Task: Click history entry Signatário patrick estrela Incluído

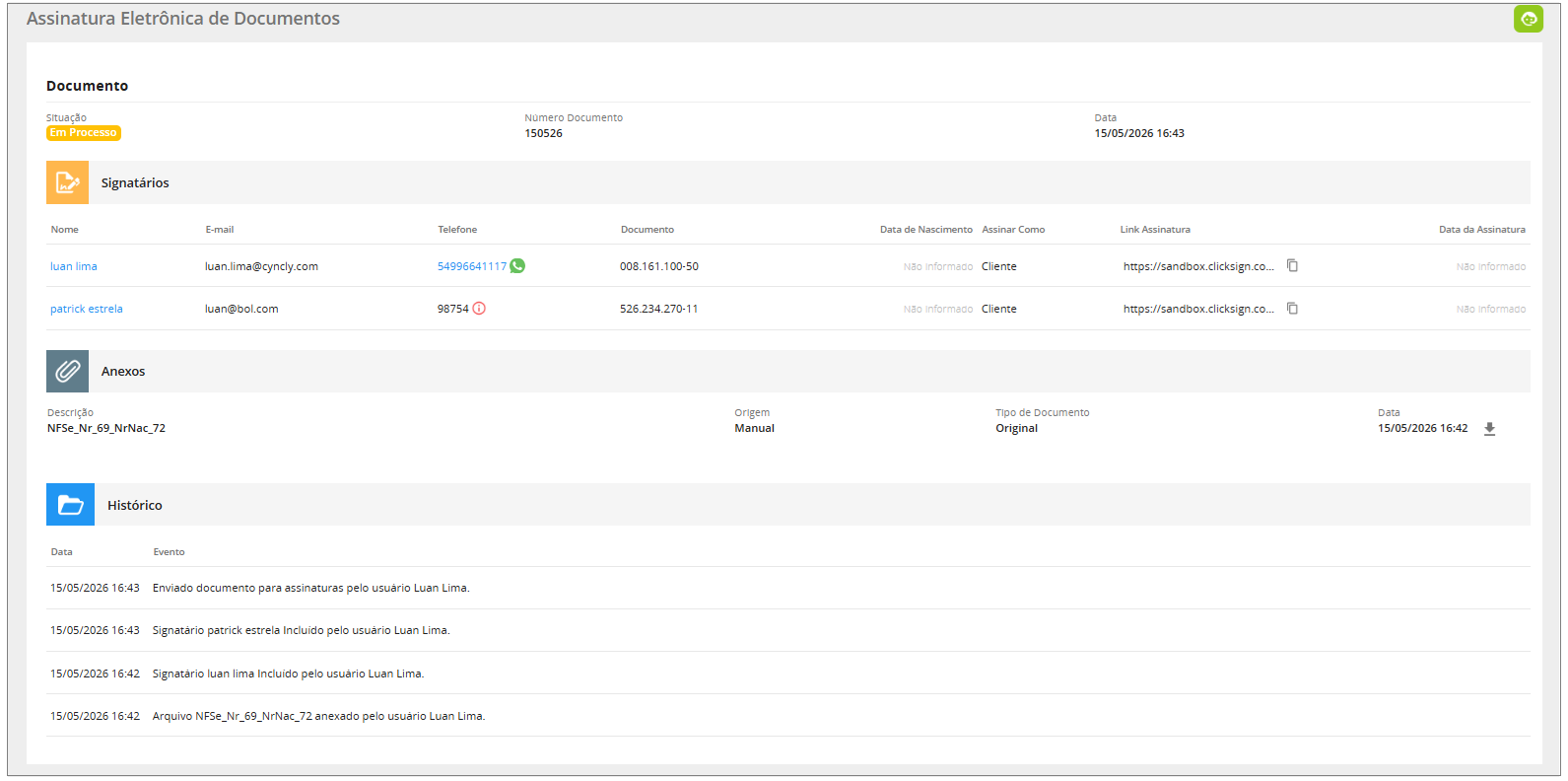Action: coord(302,630)
